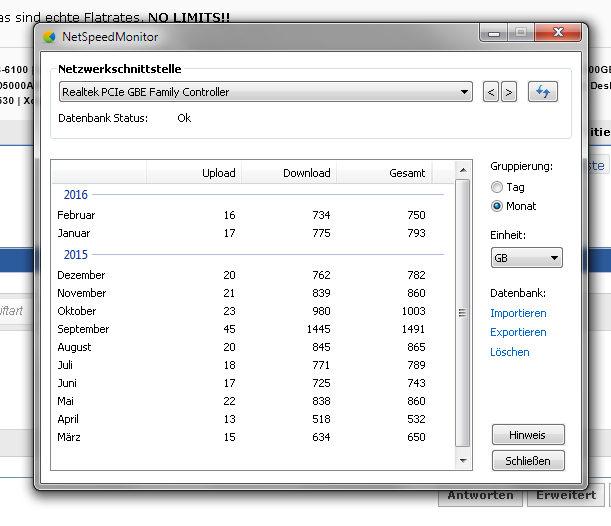
Task: Click the Gesamt column header
Action: (384, 173)
